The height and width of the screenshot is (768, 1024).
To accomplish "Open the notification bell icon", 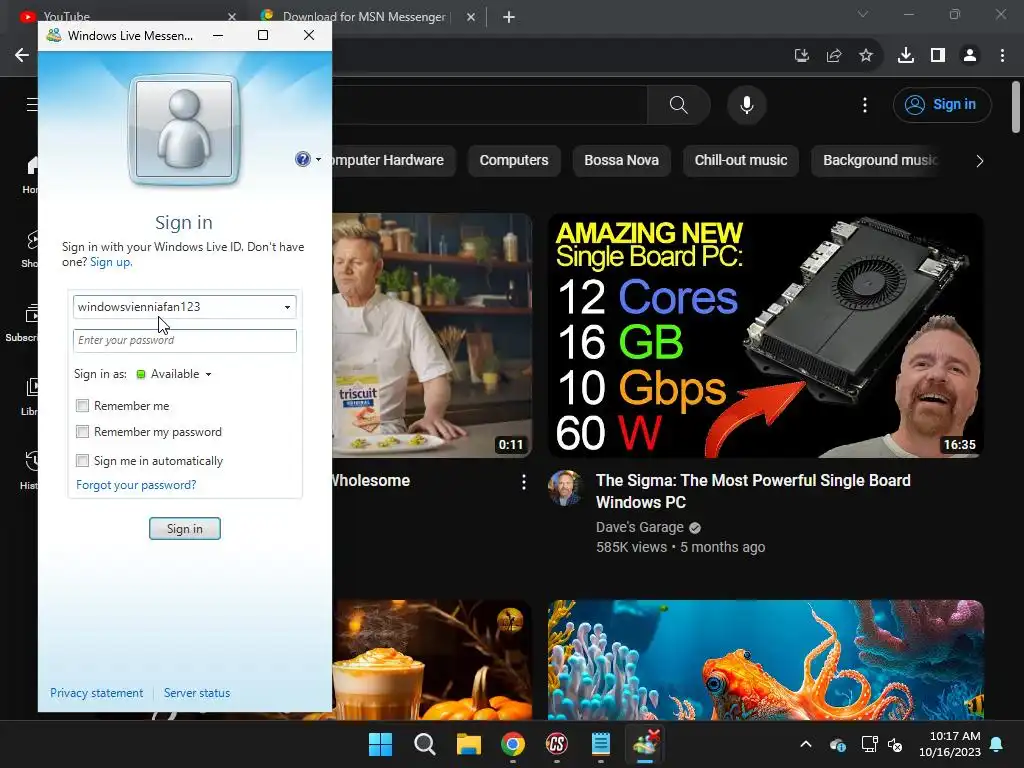I will pos(997,744).
